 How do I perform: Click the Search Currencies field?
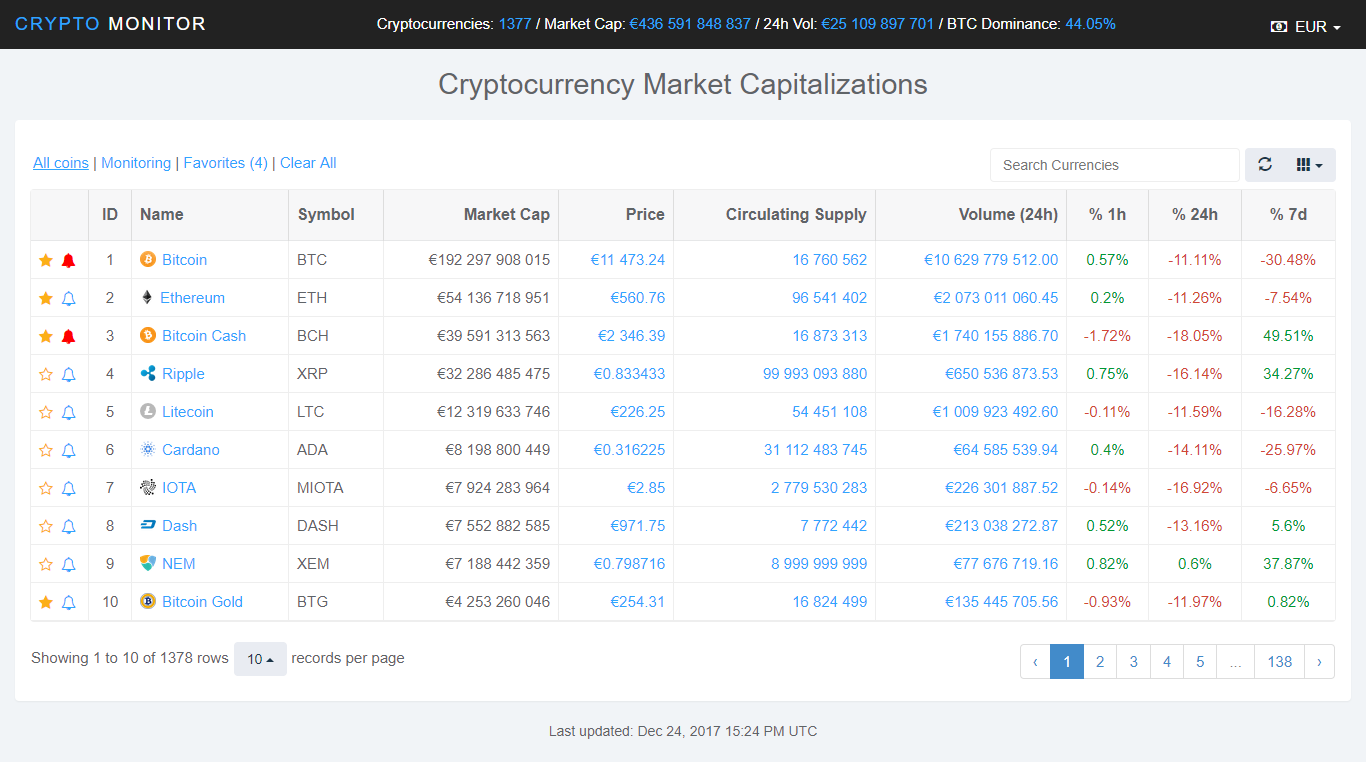1115,165
